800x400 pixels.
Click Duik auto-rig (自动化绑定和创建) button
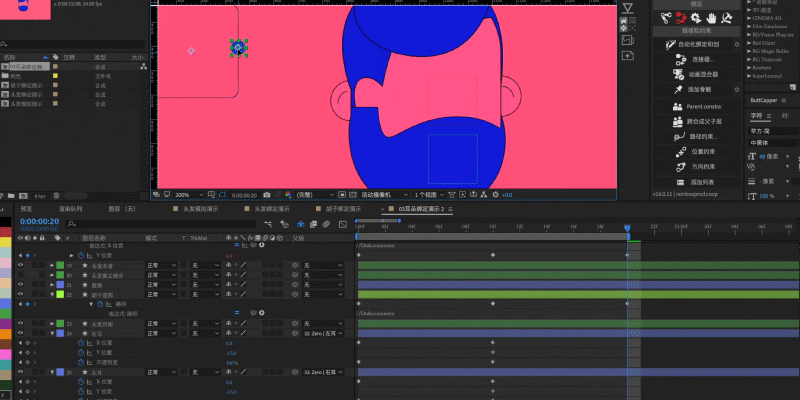[694, 44]
